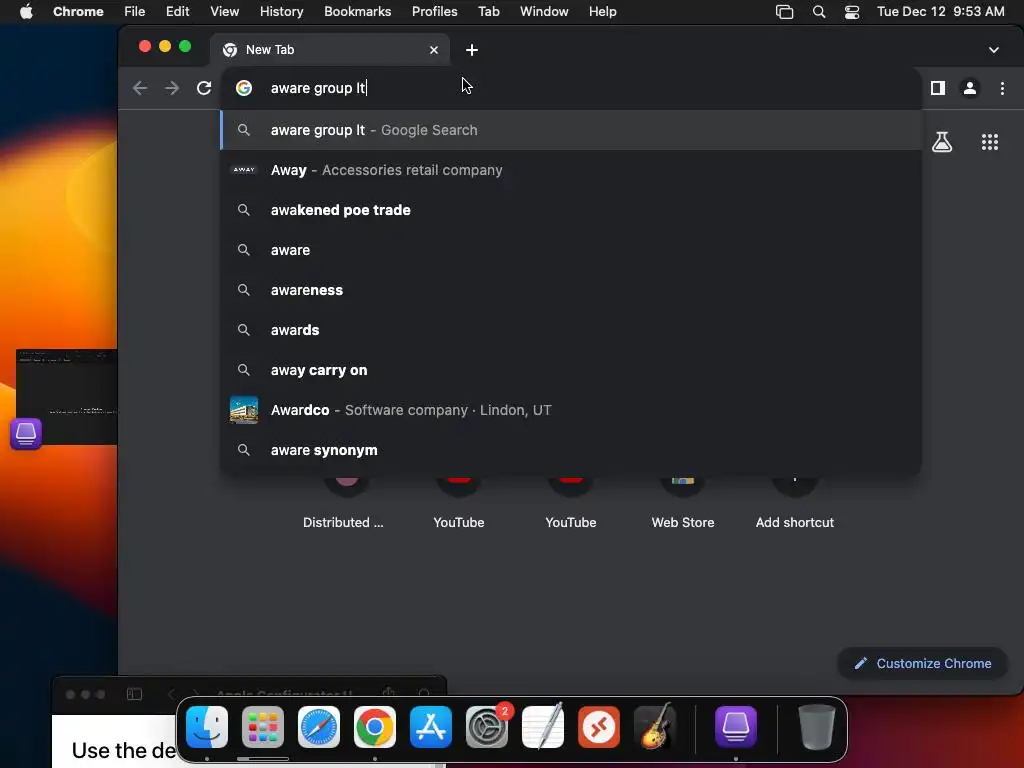Open the 'Distributed ...' shortcut
Screen dimensions: 1024x768
click(x=344, y=503)
